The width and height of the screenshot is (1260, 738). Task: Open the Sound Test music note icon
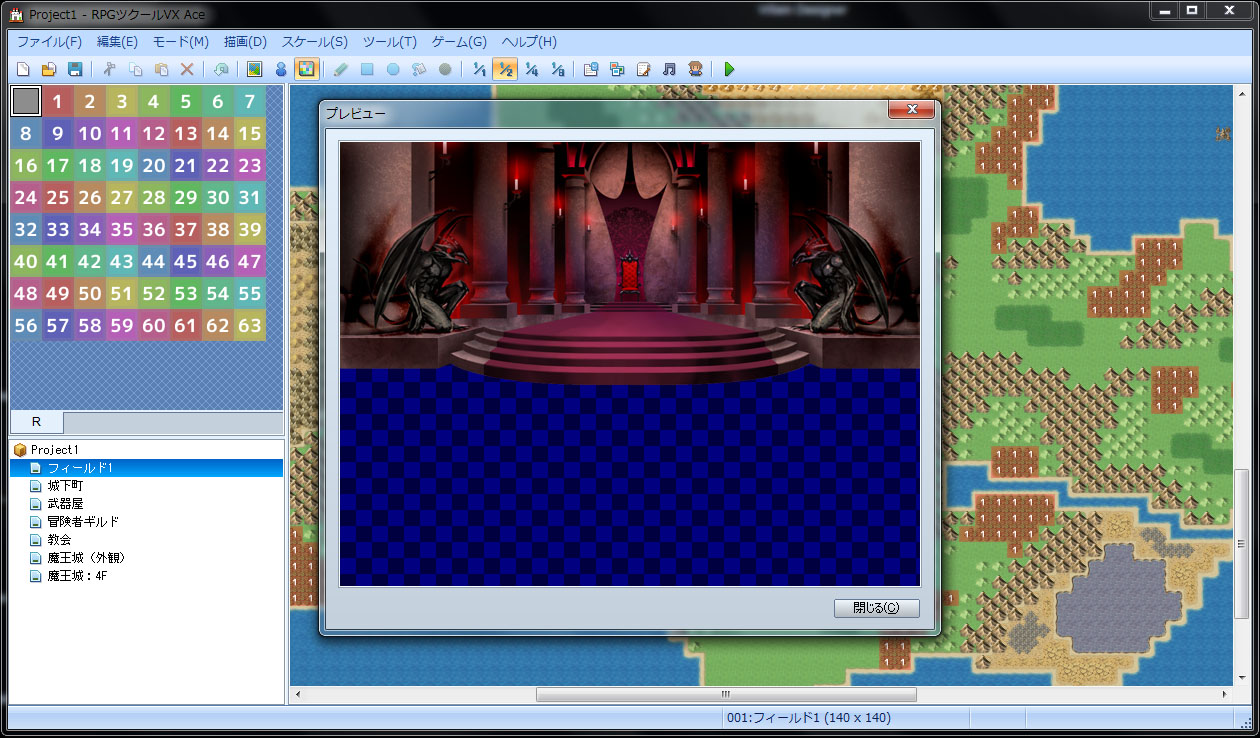669,70
